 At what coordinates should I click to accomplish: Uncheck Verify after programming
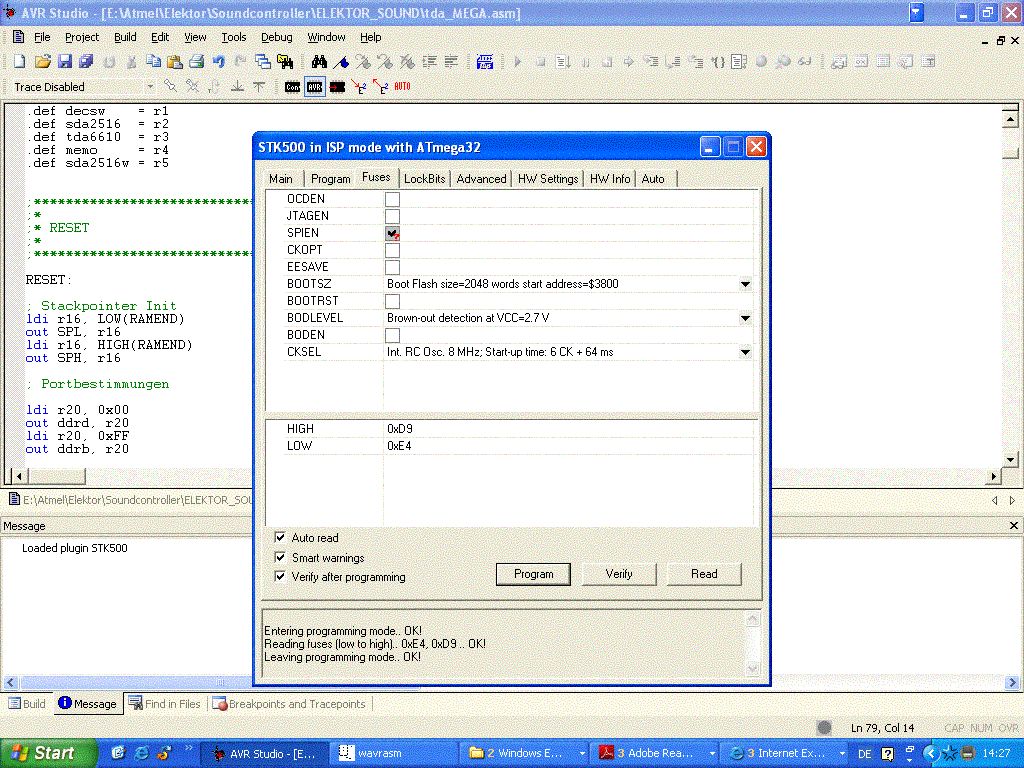click(x=280, y=577)
